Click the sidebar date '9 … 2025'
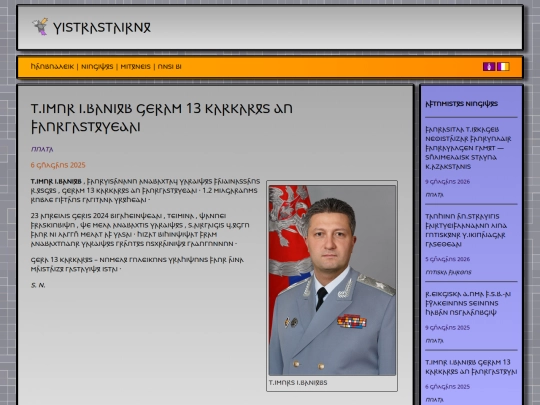Screen dimensions: 540x405 tap(447, 328)
